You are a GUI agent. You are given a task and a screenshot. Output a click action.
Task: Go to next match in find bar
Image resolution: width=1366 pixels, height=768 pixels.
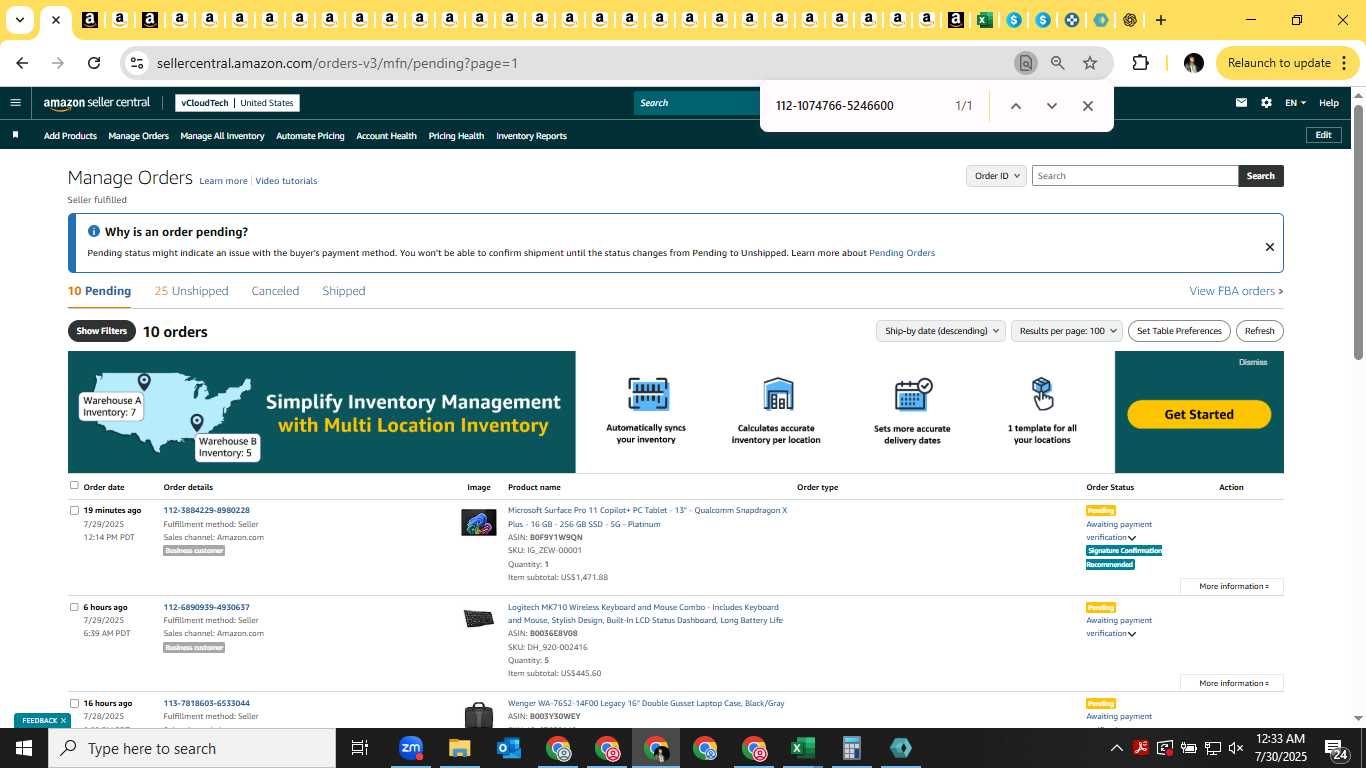pyautogui.click(x=1051, y=106)
